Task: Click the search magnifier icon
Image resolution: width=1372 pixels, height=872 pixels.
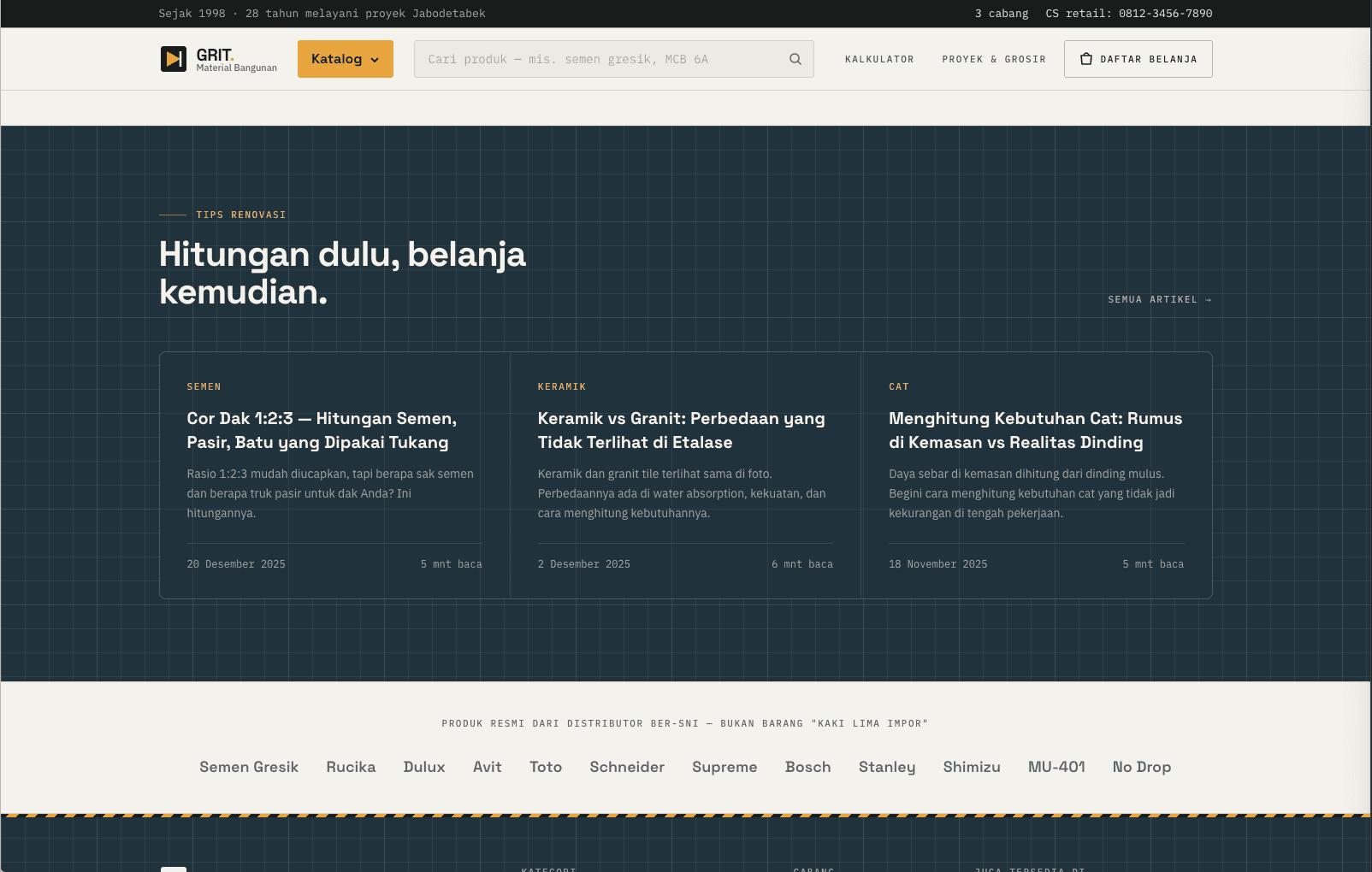Action: pos(795,59)
